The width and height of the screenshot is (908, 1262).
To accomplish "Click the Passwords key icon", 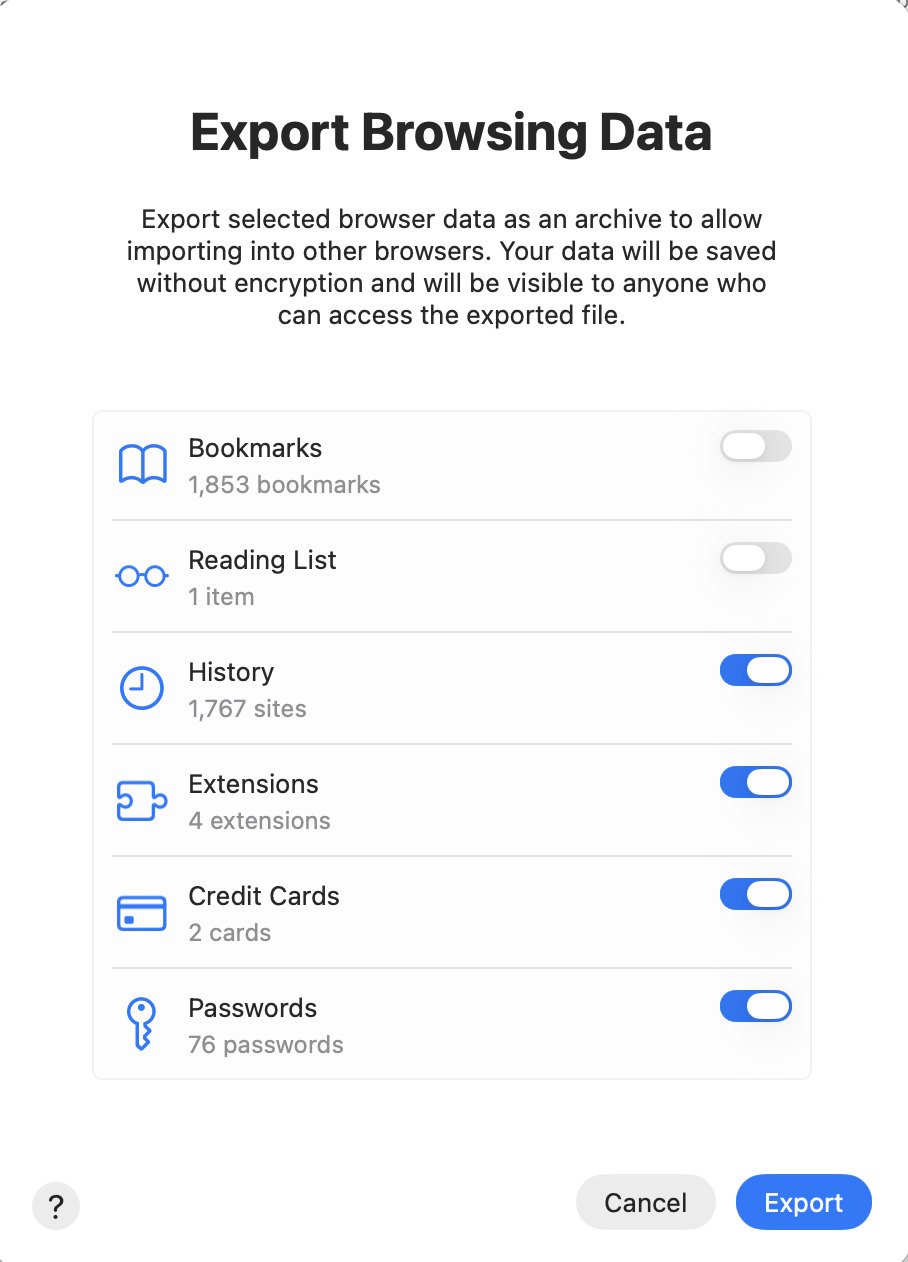I will pyautogui.click(x=142, y=1025).
